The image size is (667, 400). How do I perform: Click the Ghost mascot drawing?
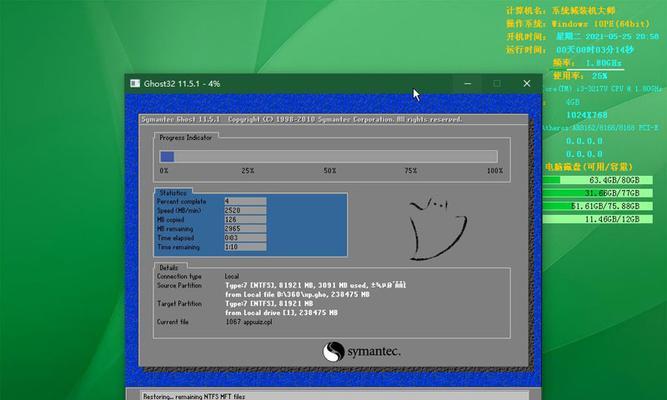point(437,229)
